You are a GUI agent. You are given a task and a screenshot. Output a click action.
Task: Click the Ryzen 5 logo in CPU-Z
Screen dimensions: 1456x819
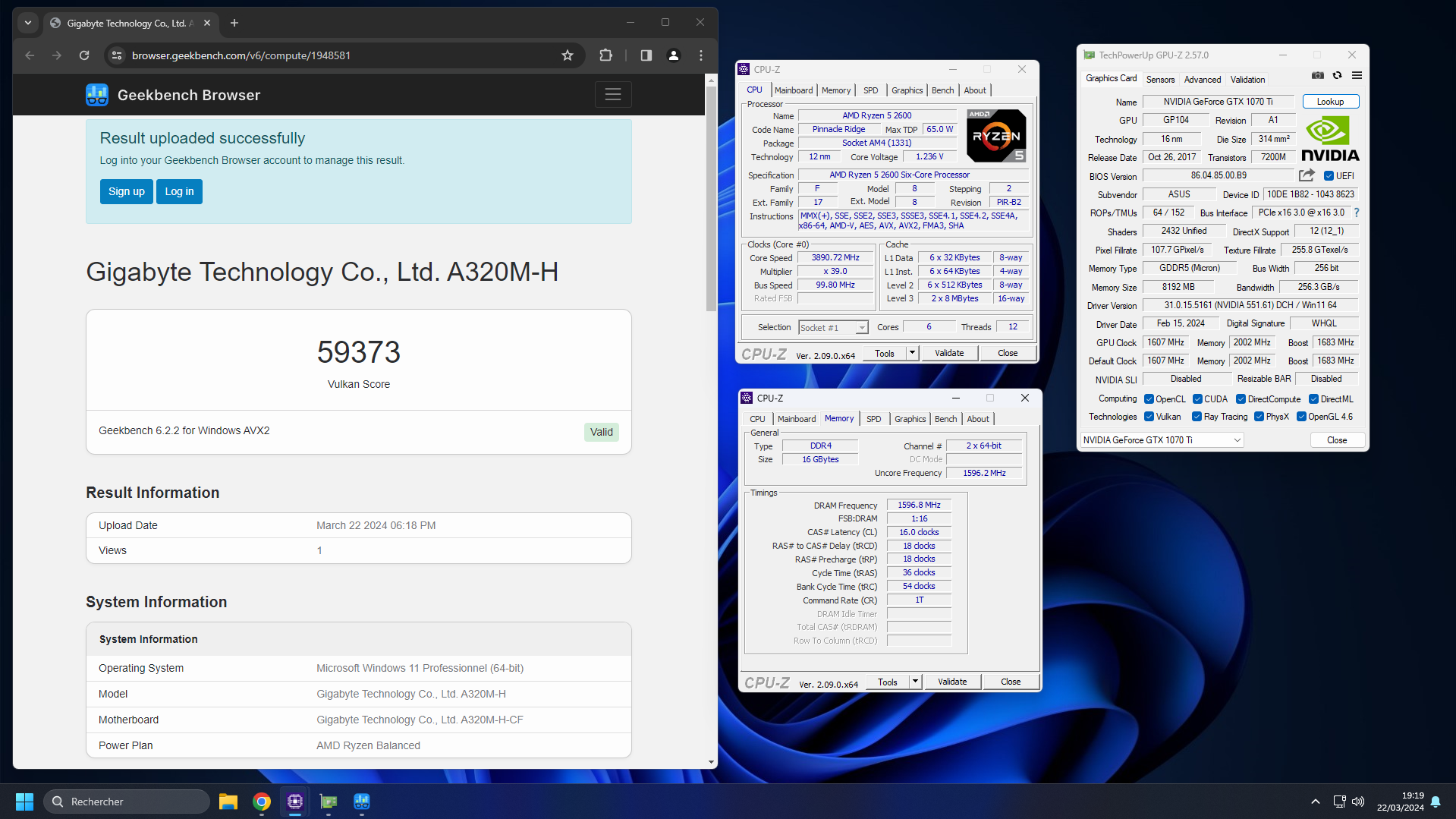[996, 136]
